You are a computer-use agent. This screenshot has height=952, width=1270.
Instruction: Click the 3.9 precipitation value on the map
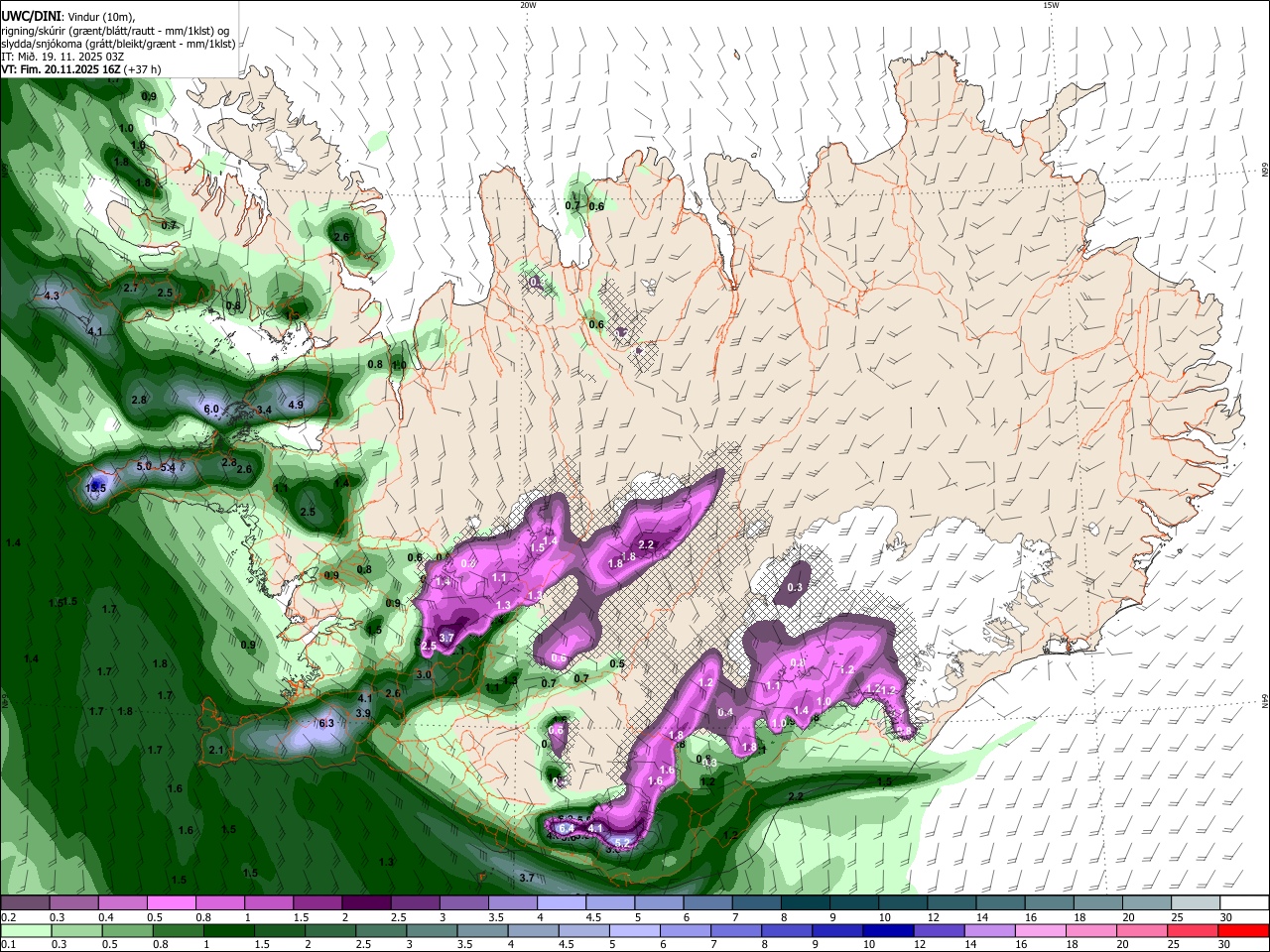[363, 713]
